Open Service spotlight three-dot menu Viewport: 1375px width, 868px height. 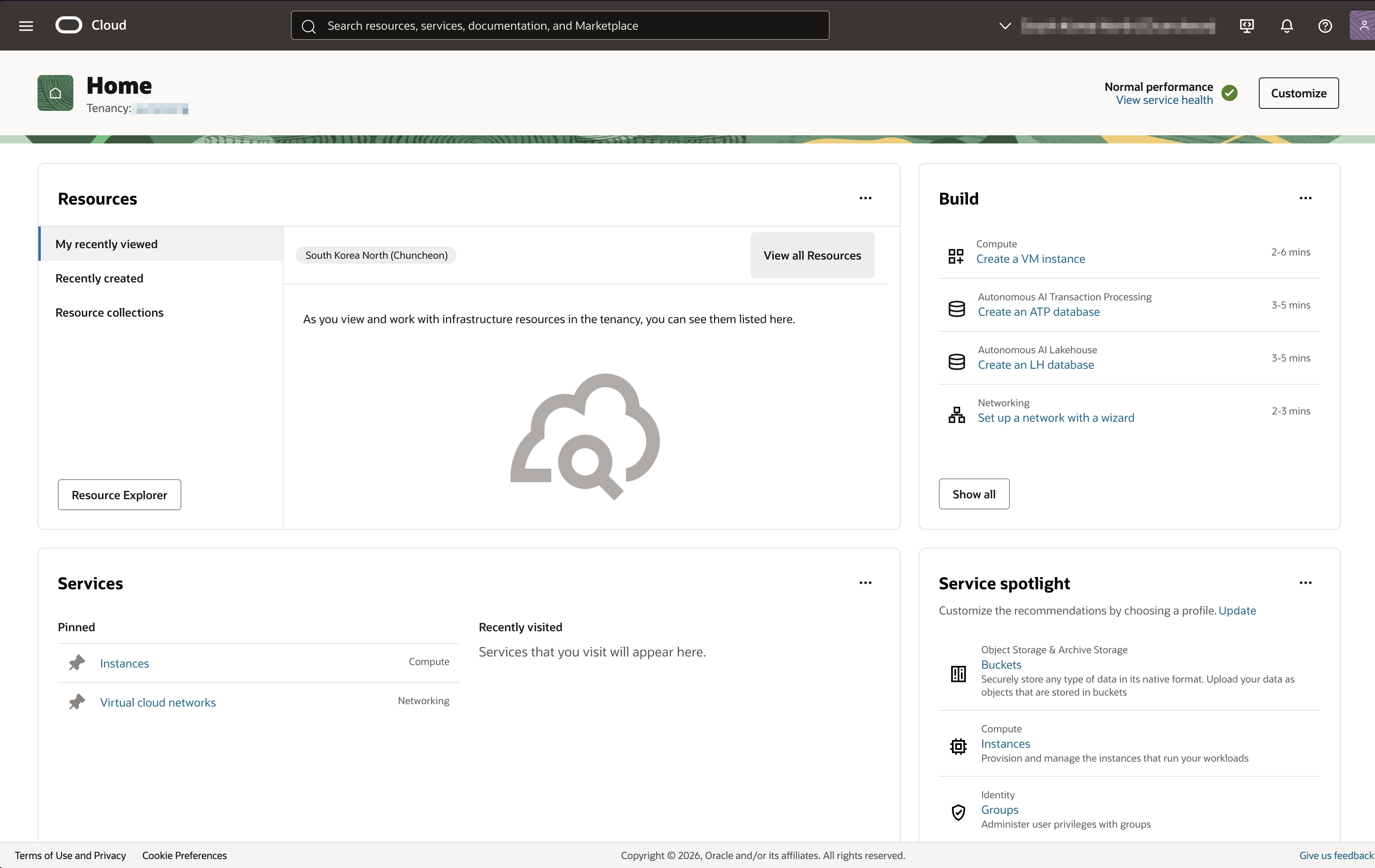pyautogui.click(x=1305, y=583)
